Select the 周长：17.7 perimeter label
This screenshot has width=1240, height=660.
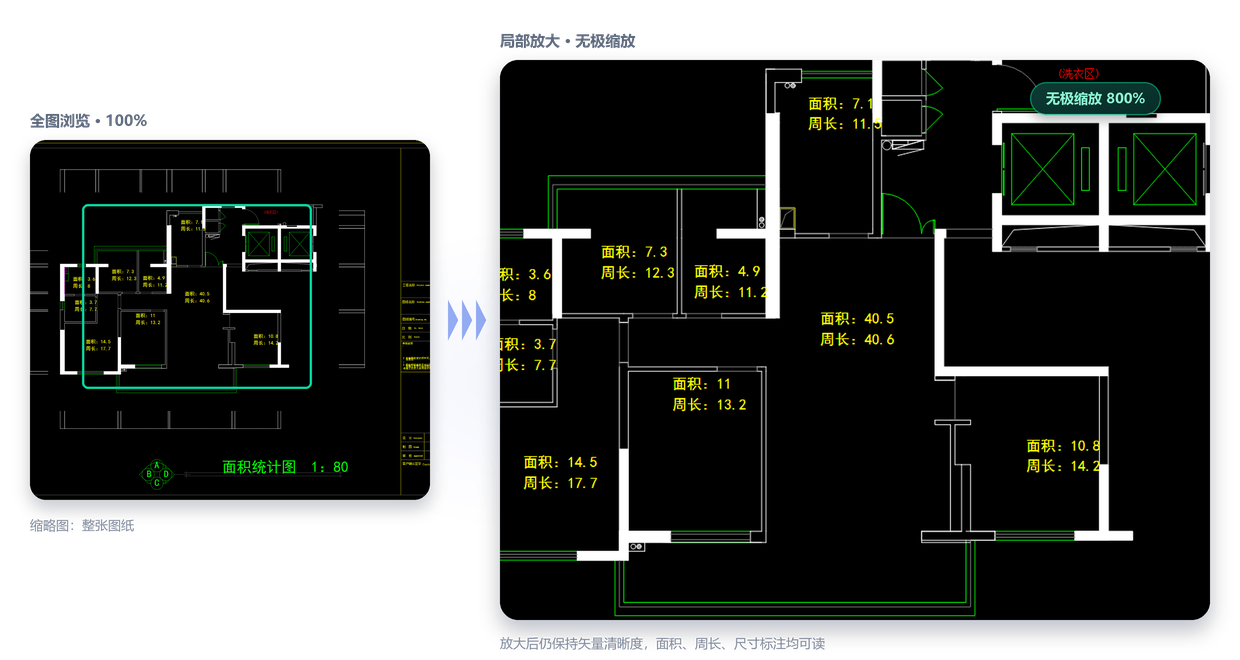[x=560, y=483]
